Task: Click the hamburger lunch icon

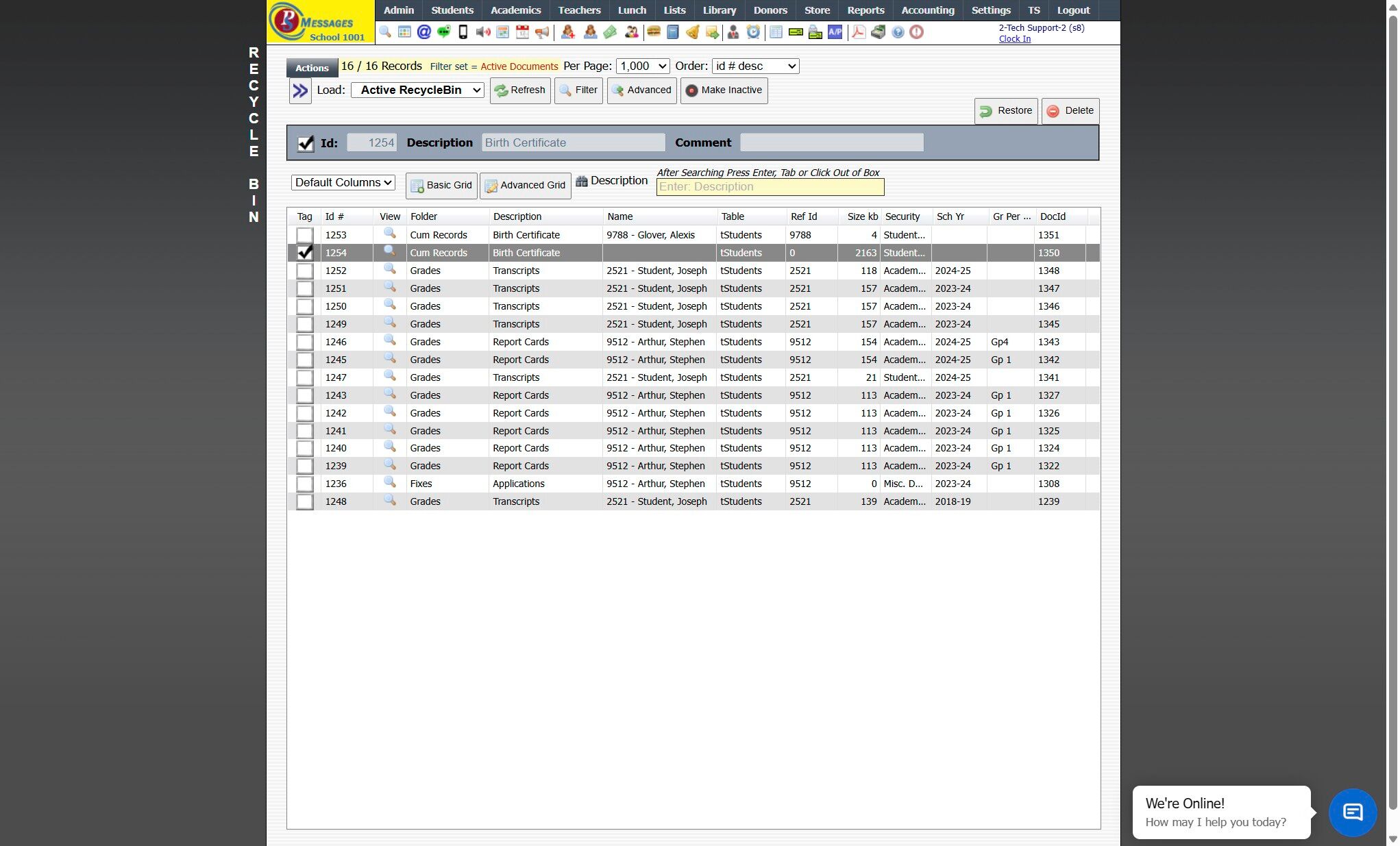Action: [x=653, y=32]
